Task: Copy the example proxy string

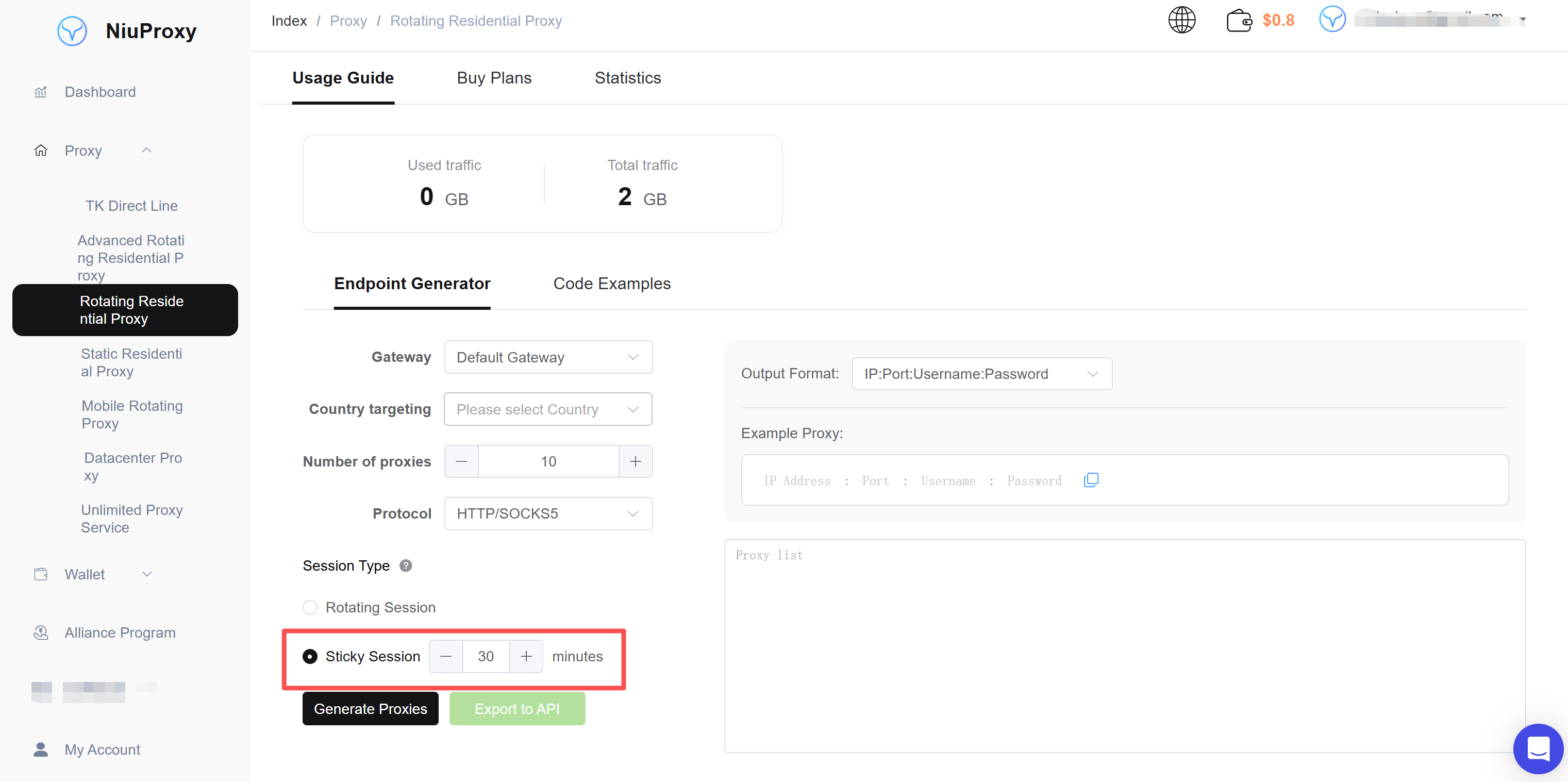Action: click(x=1091, y=480)
